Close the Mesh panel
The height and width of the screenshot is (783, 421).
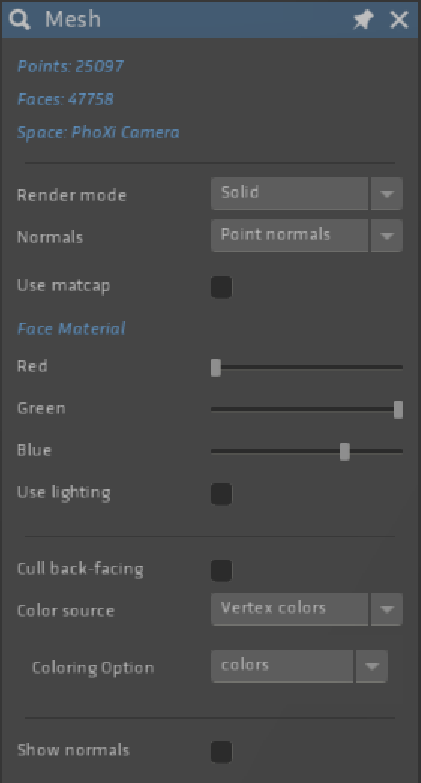coord(399,20)
